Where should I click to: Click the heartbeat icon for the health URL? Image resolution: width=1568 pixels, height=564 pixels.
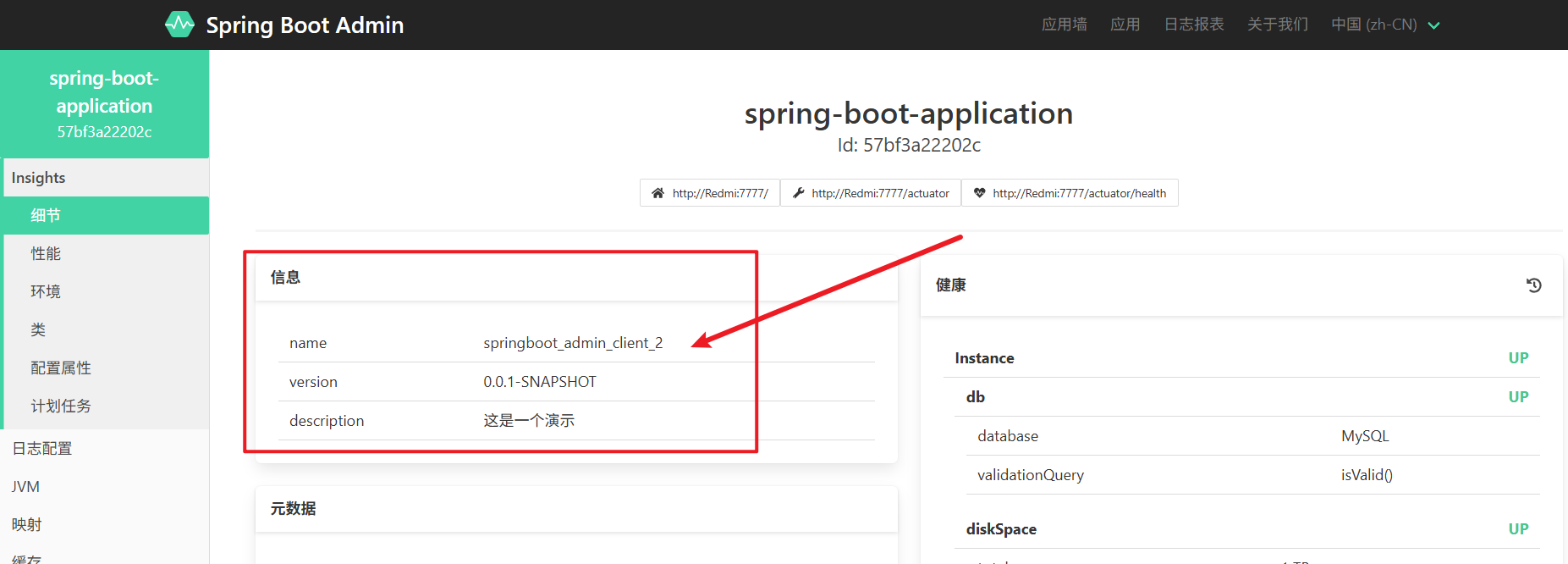click(x=979, y=193)
